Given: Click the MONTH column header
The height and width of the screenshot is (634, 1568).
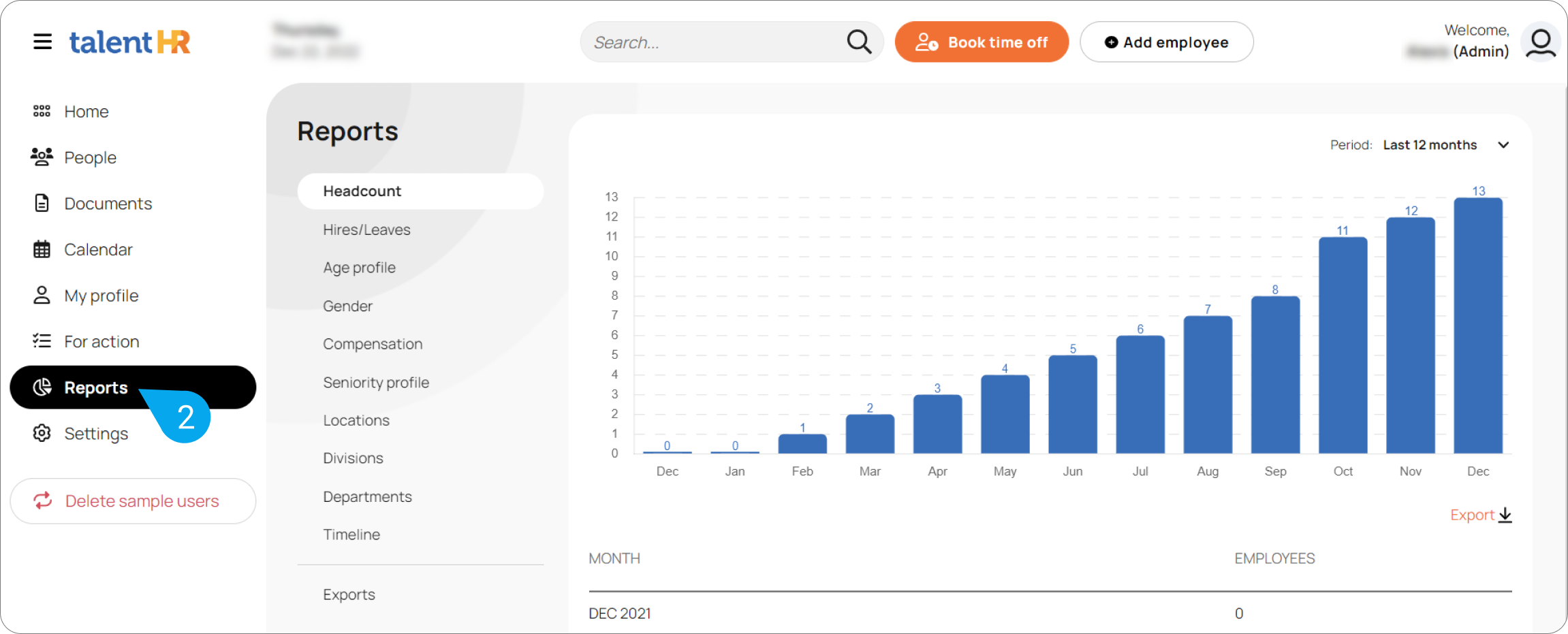Looking at the screenshot, I should (614, 558).
